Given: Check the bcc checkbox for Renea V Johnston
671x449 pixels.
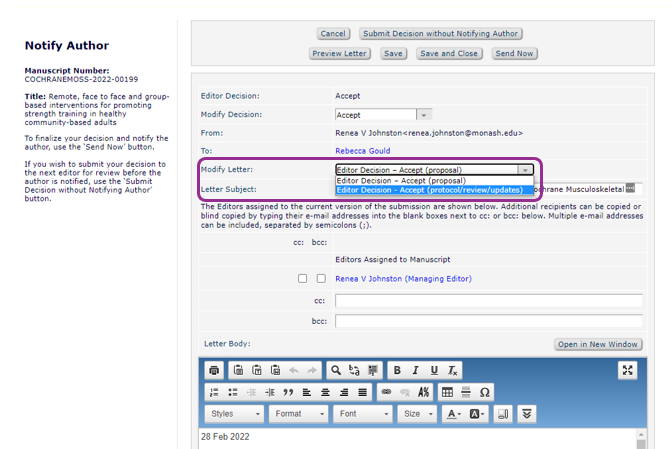Looking at the screenshot, I should (x=321, y=278).
